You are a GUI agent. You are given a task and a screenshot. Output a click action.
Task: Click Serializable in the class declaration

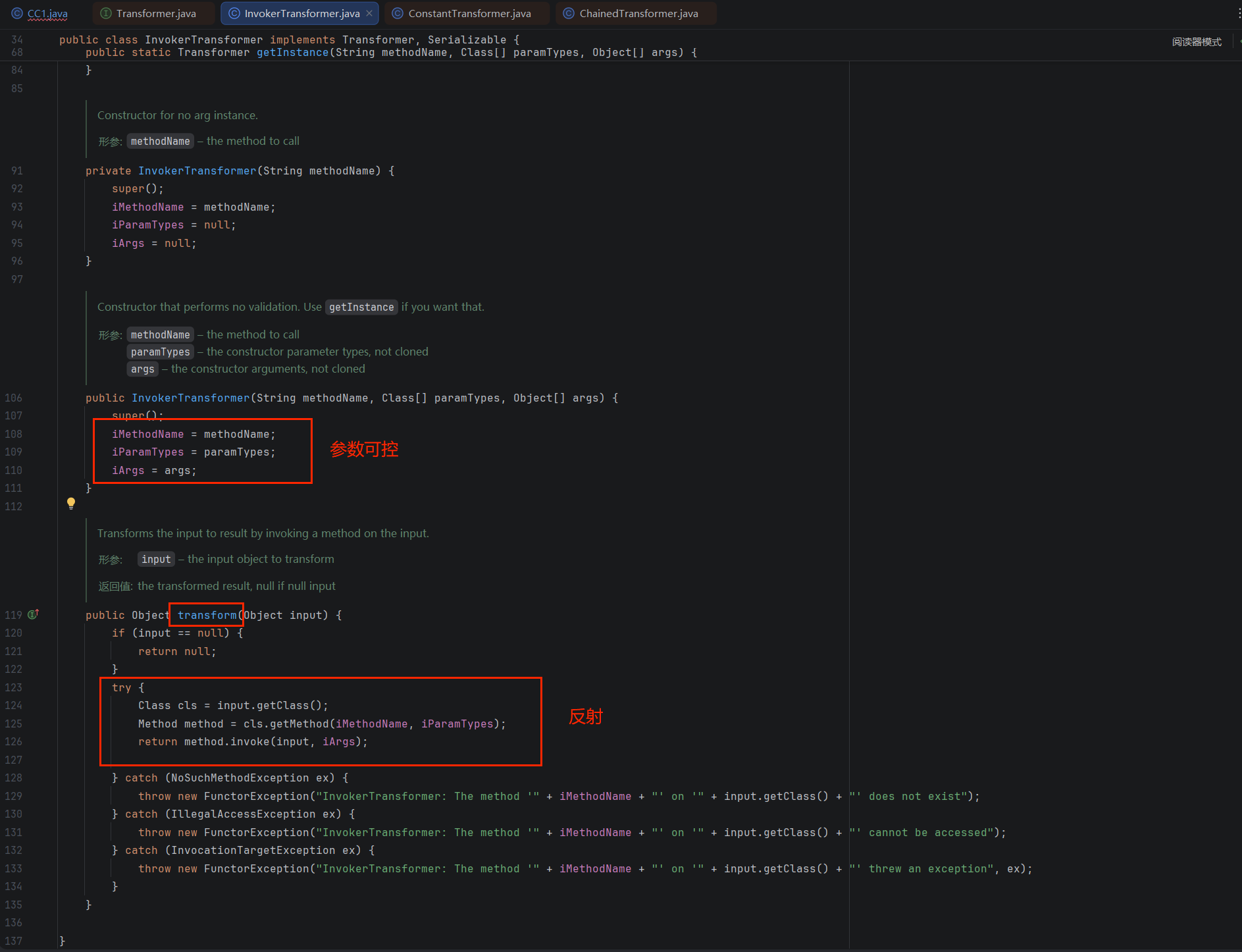(467, 40)
